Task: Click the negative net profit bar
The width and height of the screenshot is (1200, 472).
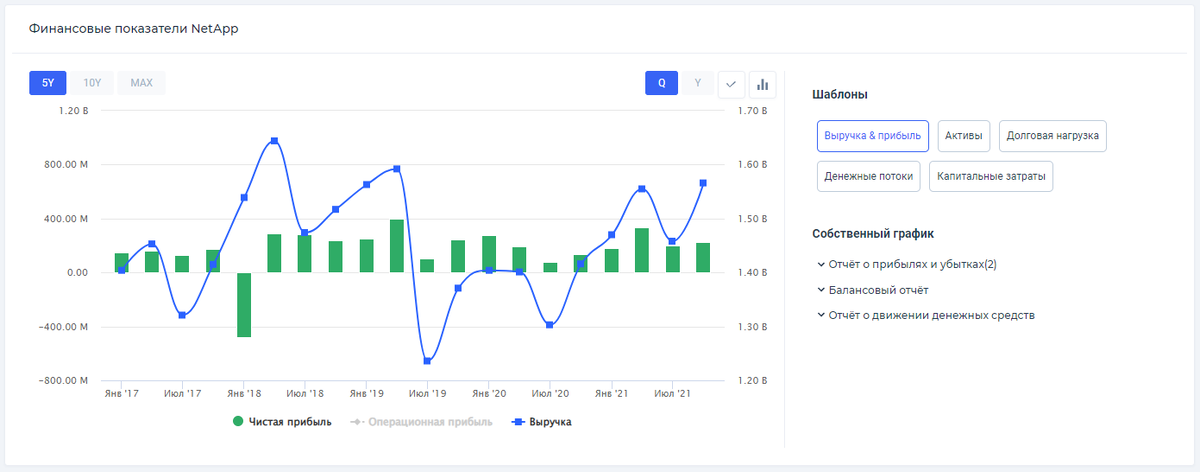Action: 243,304
